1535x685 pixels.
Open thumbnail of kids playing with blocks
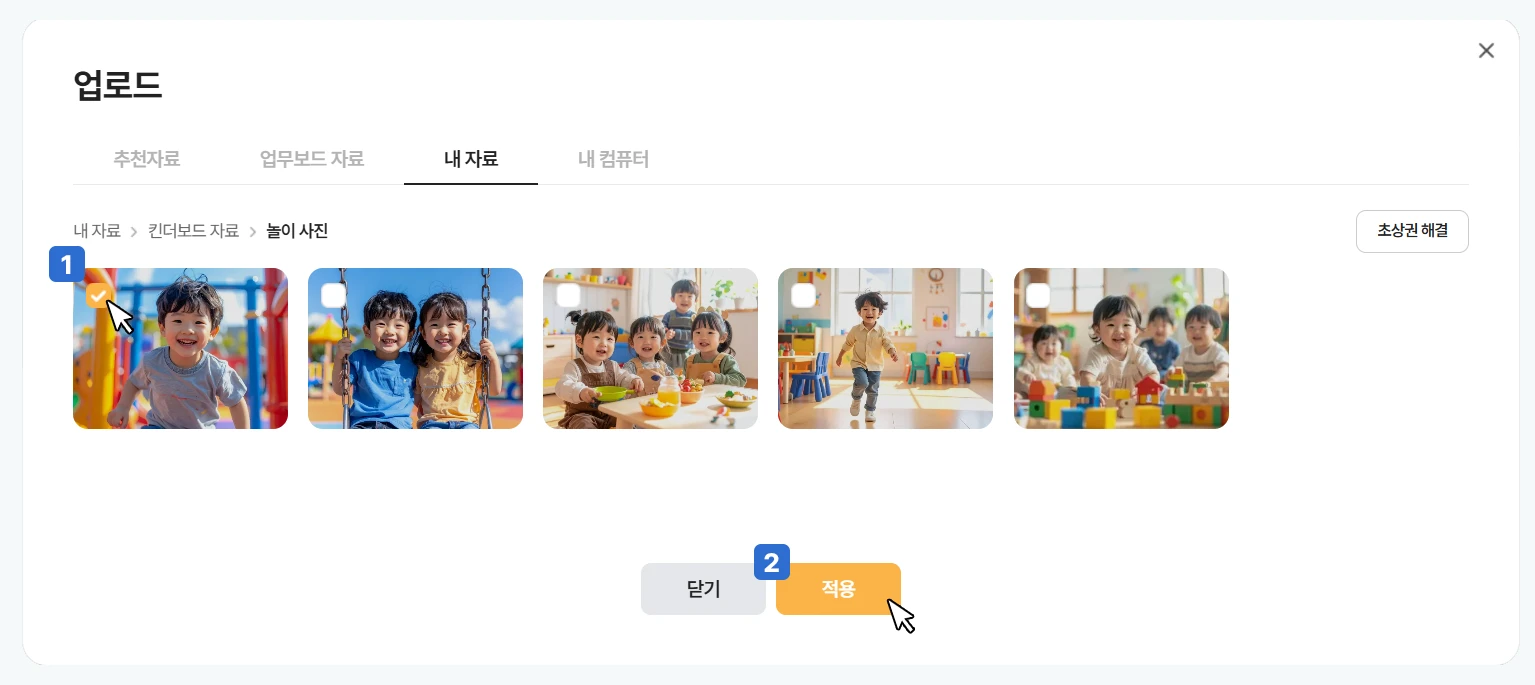click(1121, 348)
